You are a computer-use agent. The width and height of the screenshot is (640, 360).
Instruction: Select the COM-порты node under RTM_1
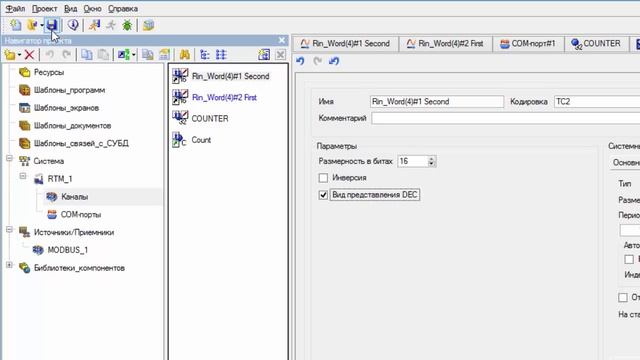81,214
